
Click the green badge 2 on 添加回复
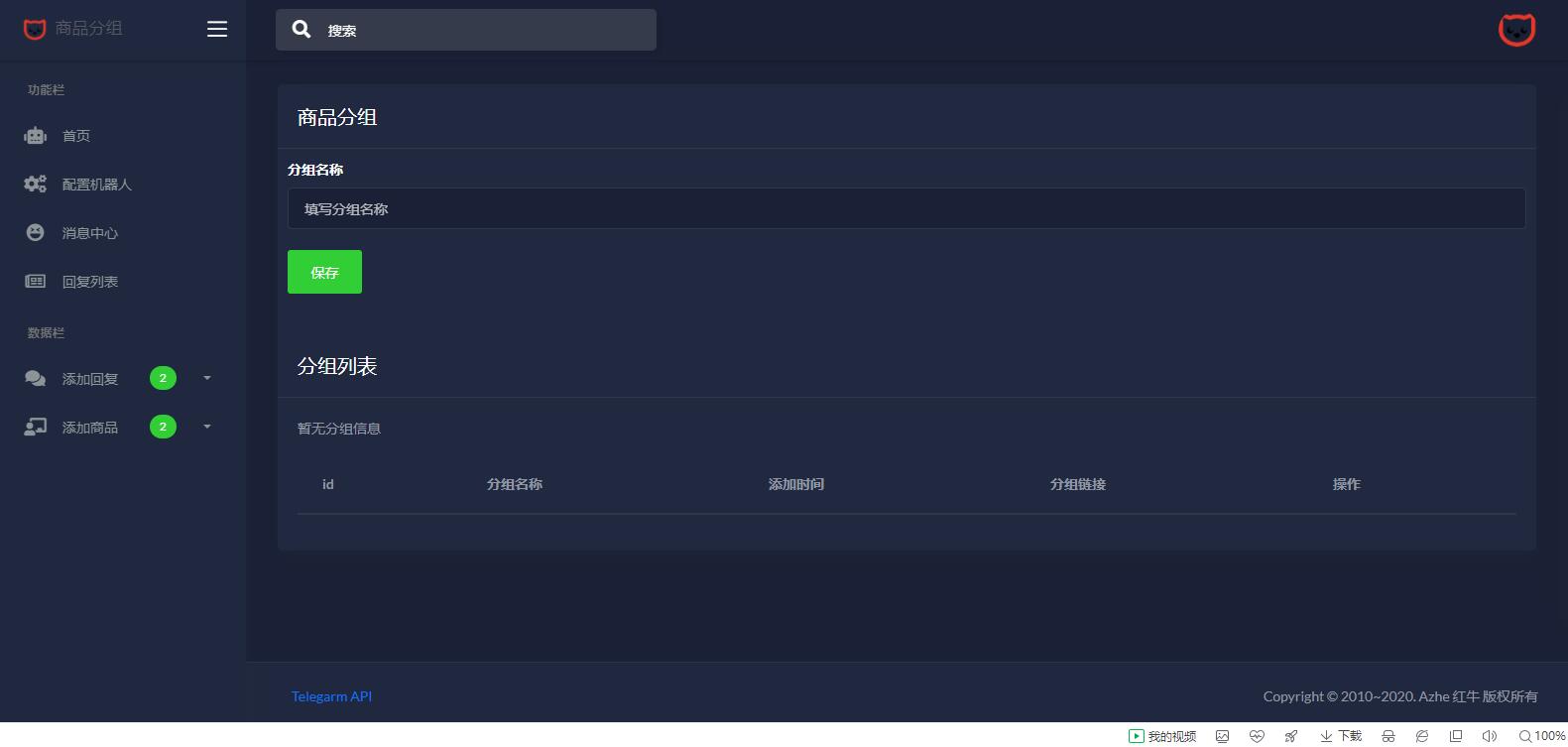pos(163,378)
